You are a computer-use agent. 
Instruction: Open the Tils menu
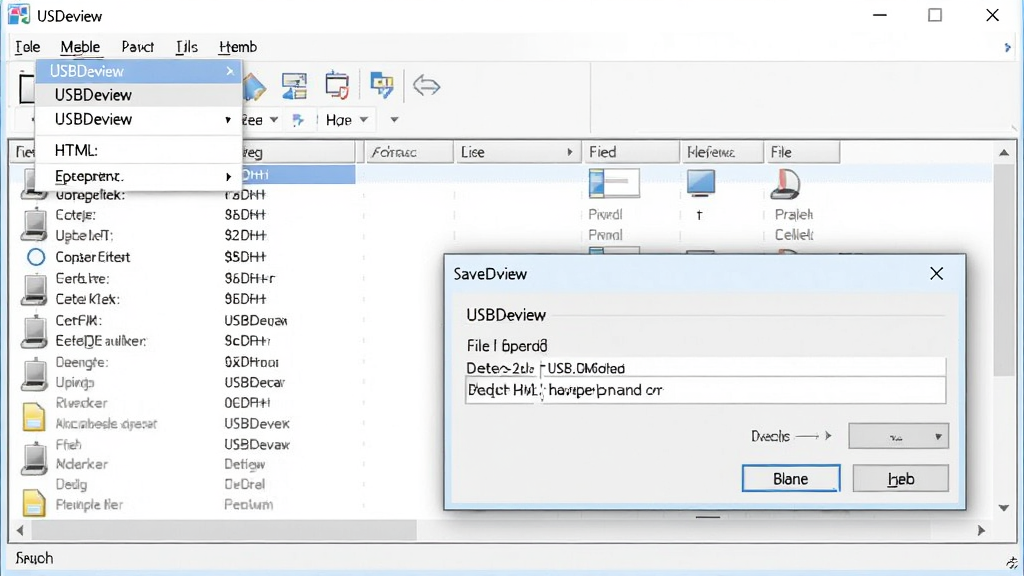187,47
